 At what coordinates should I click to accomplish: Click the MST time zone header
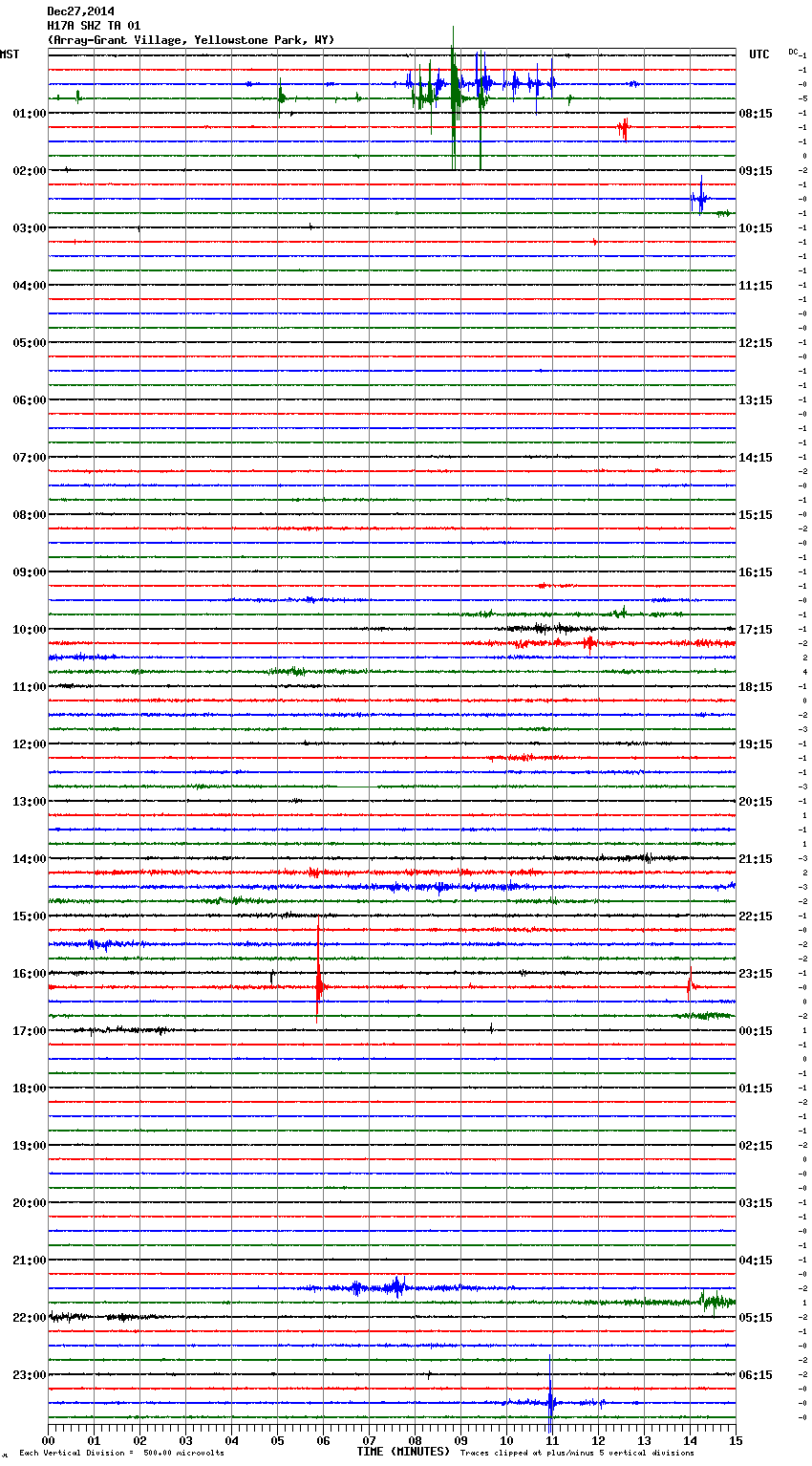(x=10, y=54)
